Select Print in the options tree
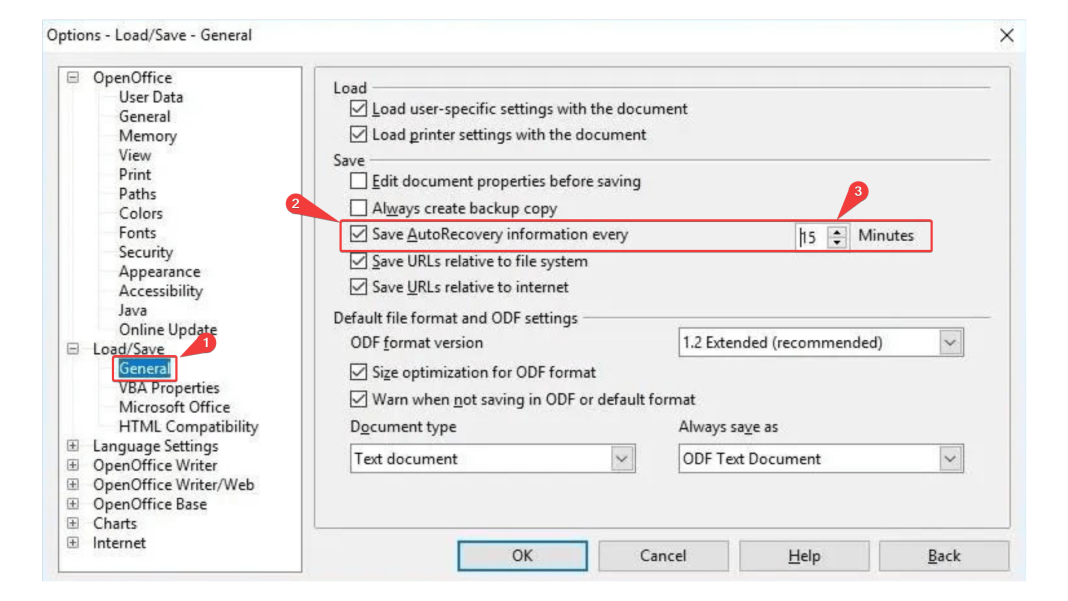1068x601 pixels. pyautogui.click(x=135, y=174)
